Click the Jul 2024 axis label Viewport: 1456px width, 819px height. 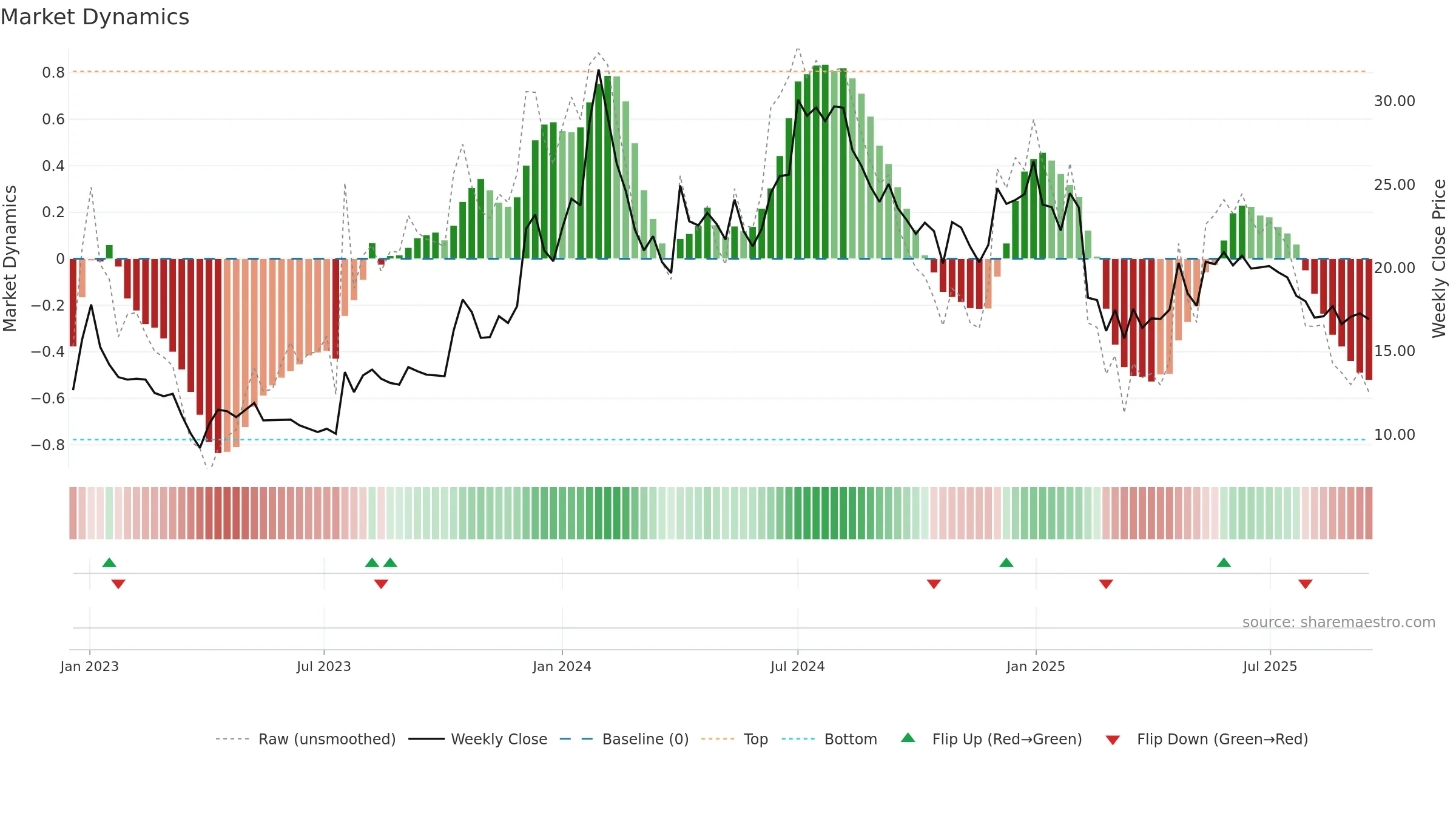pos(798,666)
